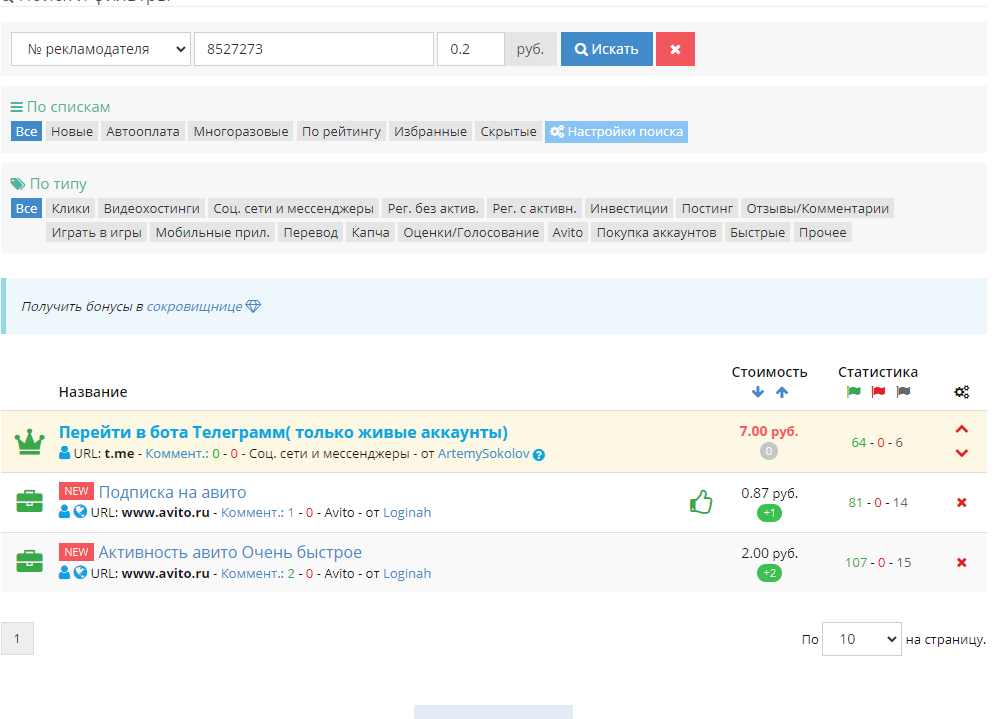
Task: Select Все in the По типу filters
Action: tap(26, 208)
